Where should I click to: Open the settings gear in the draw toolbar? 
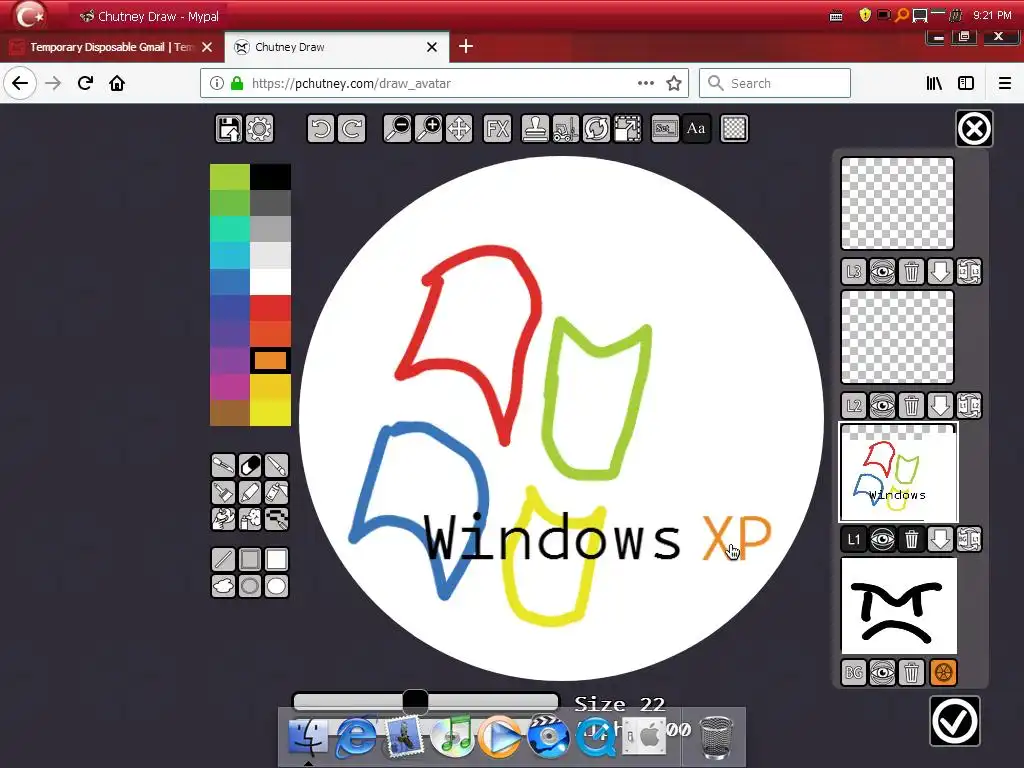tap(260, 129)
